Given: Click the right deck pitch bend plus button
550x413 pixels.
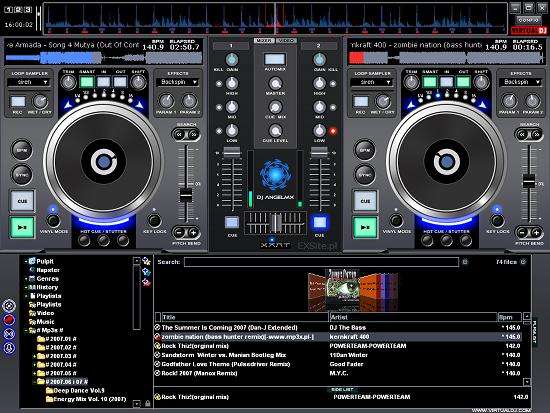Looking at the screenshot, I should point(536,232).
